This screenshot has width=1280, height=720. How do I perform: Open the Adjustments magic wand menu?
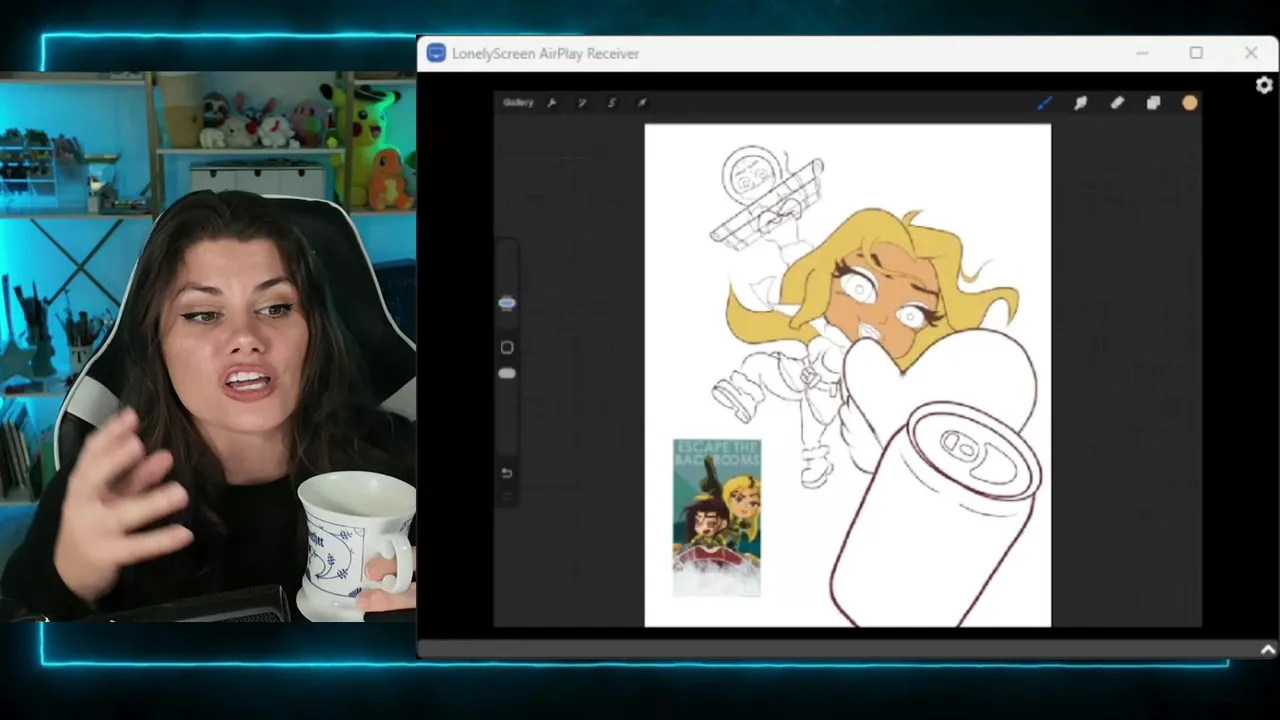(x=582, y=102)
